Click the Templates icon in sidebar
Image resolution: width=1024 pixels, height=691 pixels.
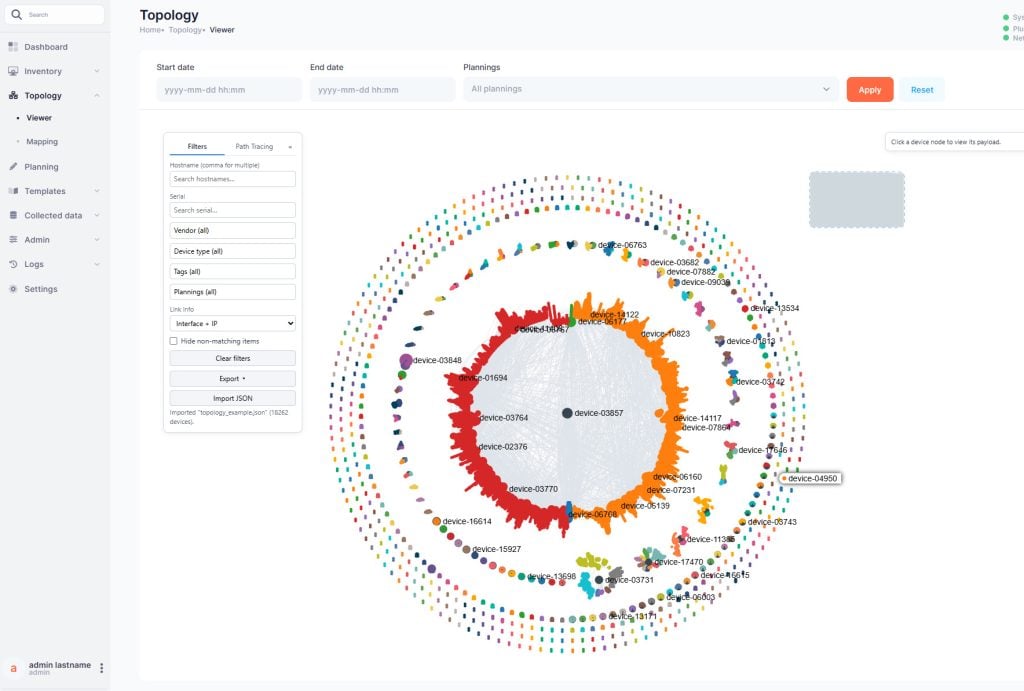coord(13,191)
